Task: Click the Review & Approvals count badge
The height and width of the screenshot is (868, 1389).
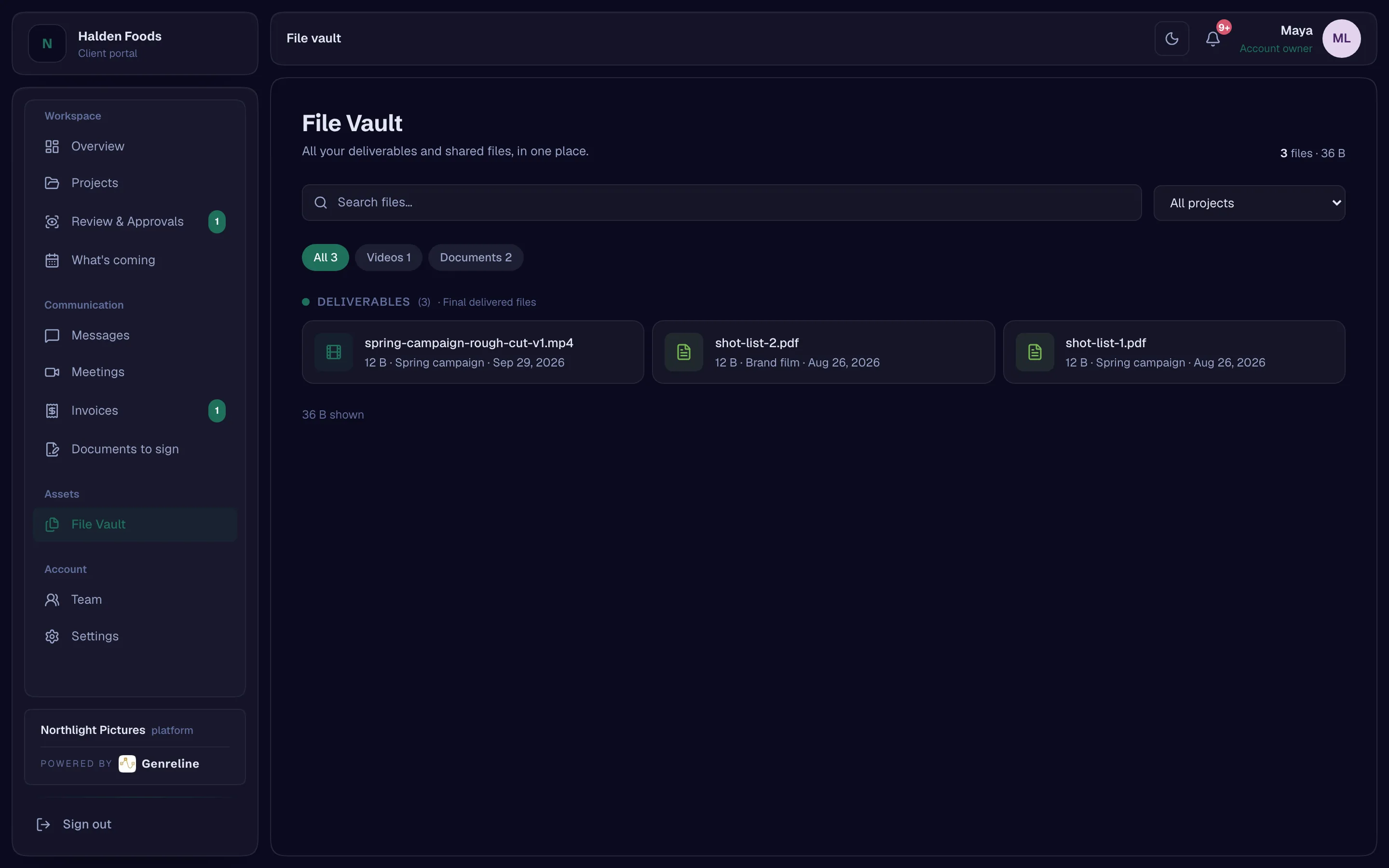Action: (x=217, y=222)
